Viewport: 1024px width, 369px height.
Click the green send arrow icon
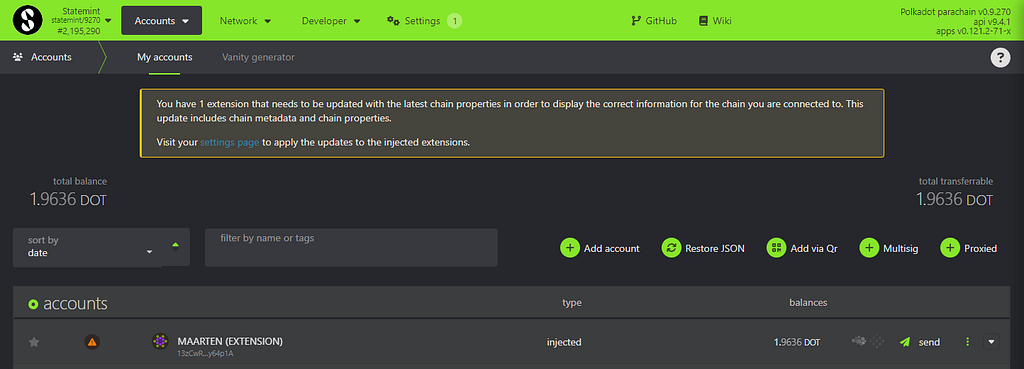coord(904,342)
